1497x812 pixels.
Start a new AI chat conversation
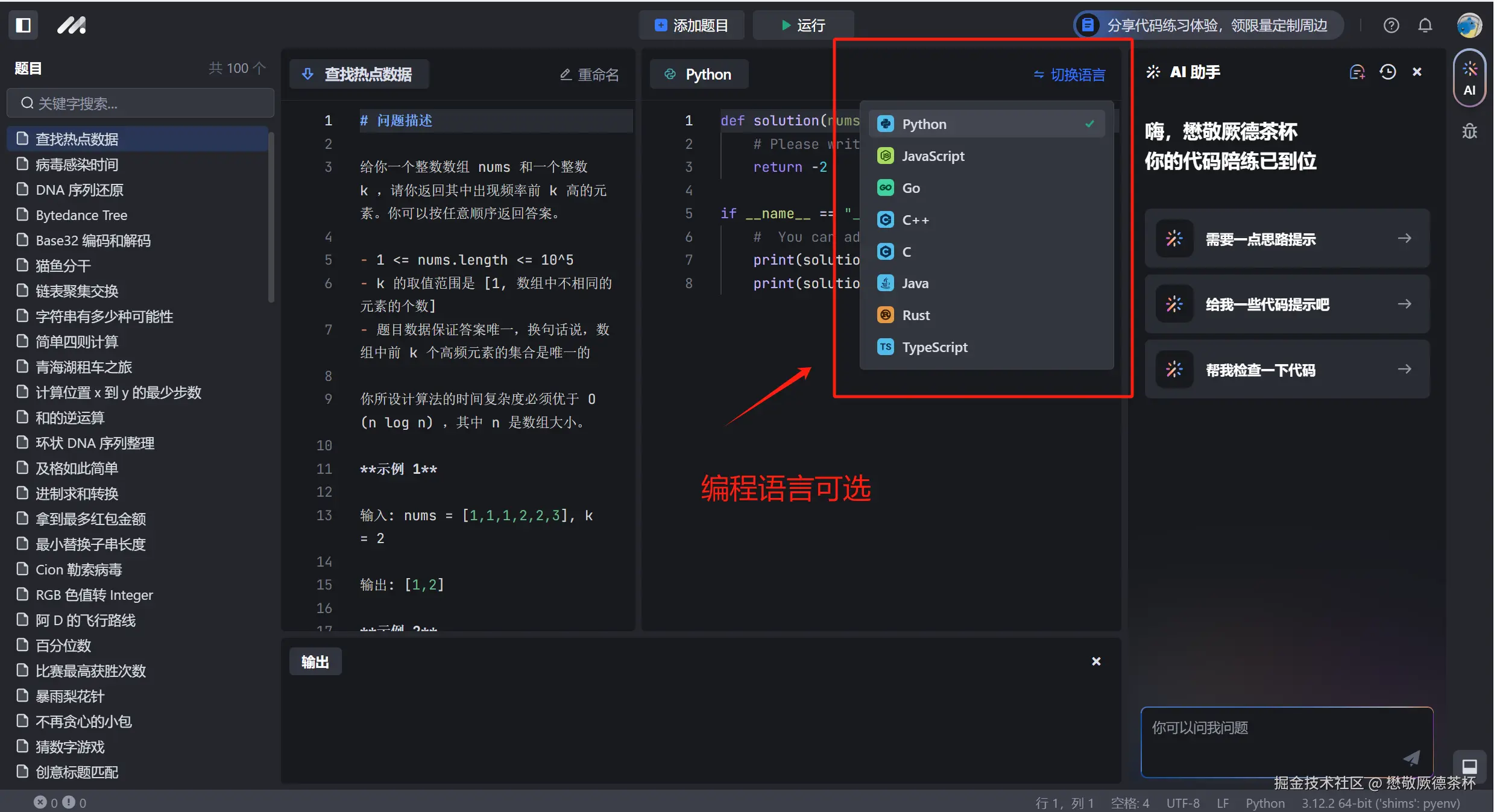coord(1357,72)
